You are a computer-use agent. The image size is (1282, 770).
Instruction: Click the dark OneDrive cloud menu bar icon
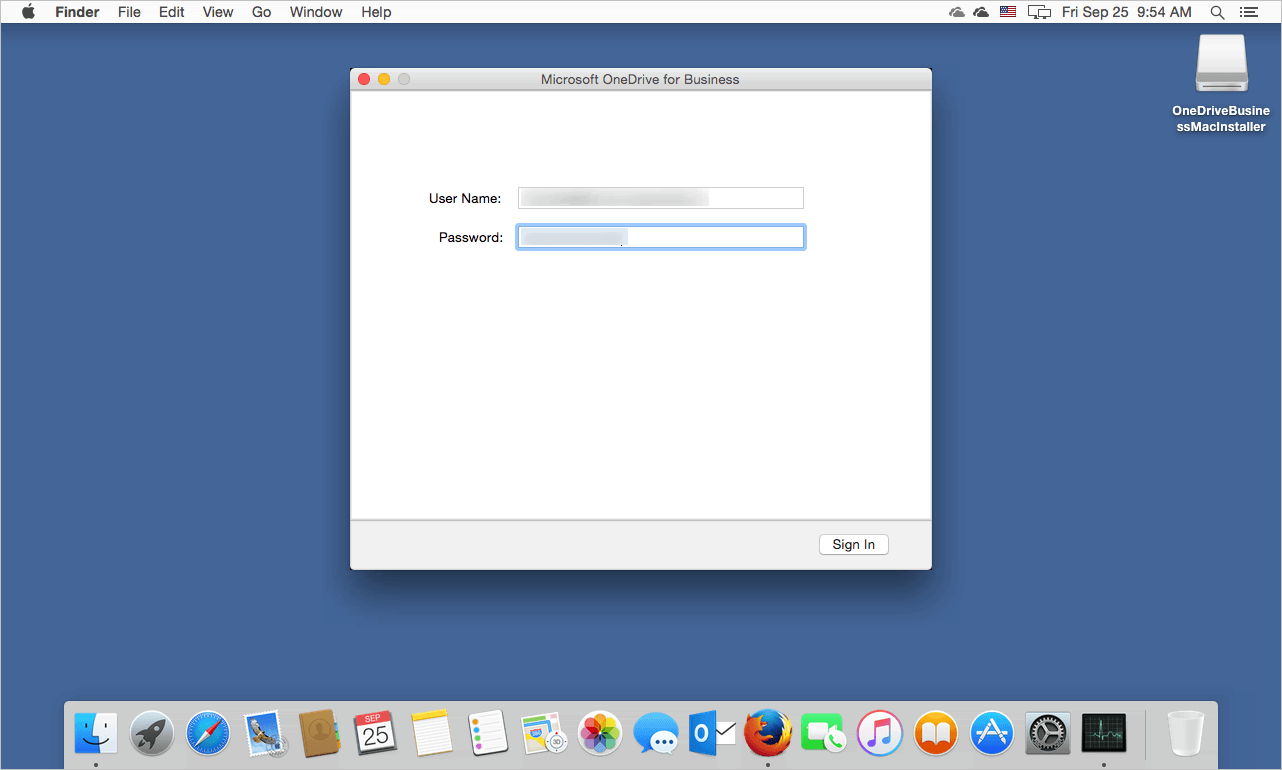981,12
